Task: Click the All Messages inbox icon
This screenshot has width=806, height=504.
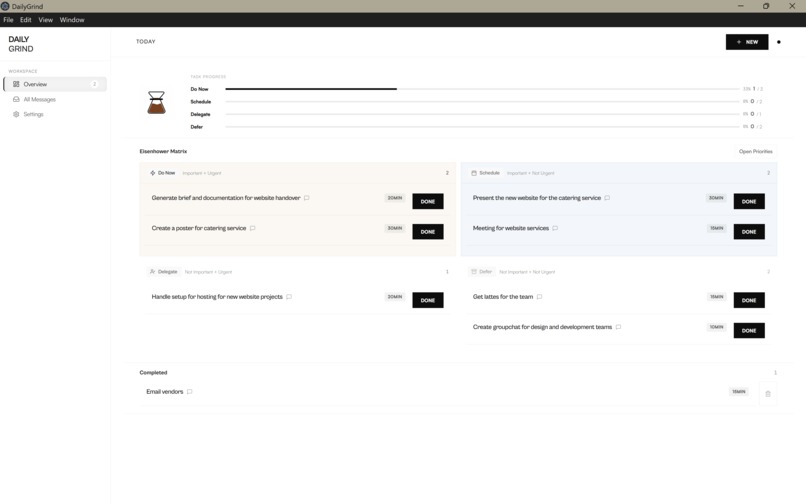Action: 16,99
